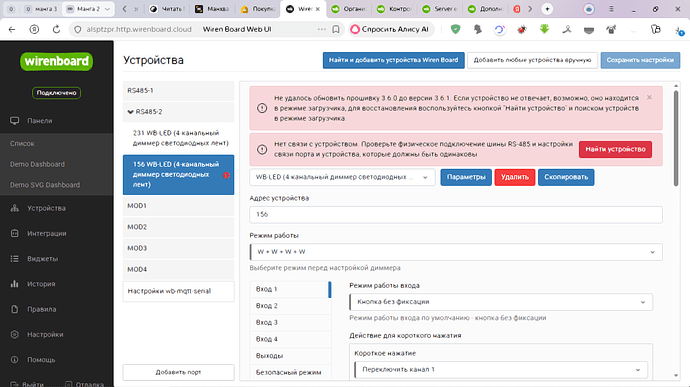This screenshot has height=387, width=690.
Task: Select Вход 4 tab
Action: 290,339
